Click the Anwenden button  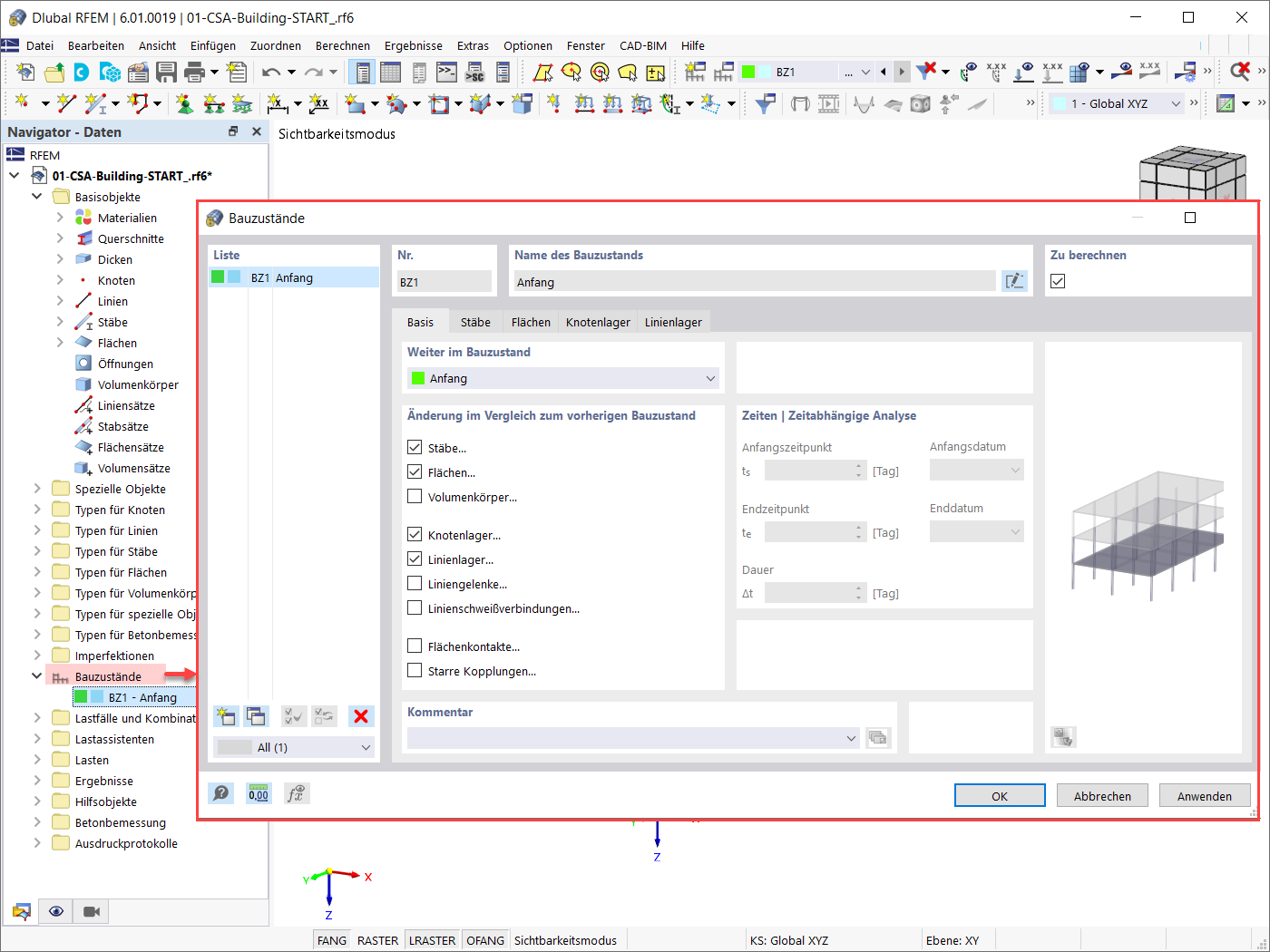[1205, 796]
